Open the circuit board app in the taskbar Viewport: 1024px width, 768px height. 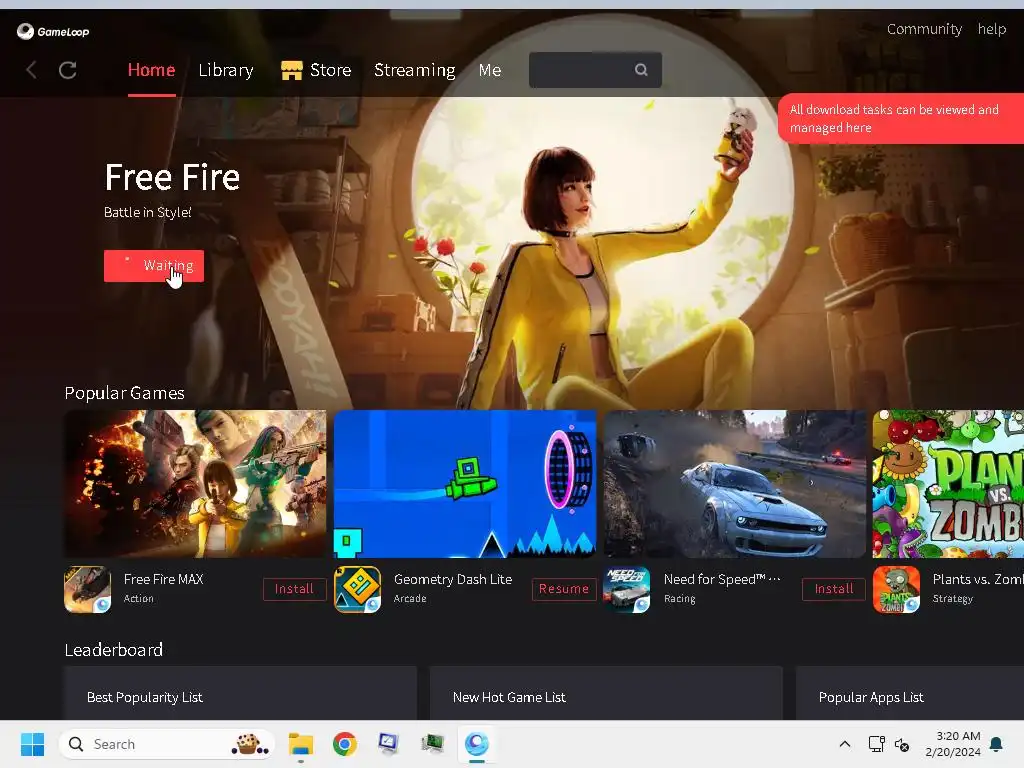click(432, 744)
